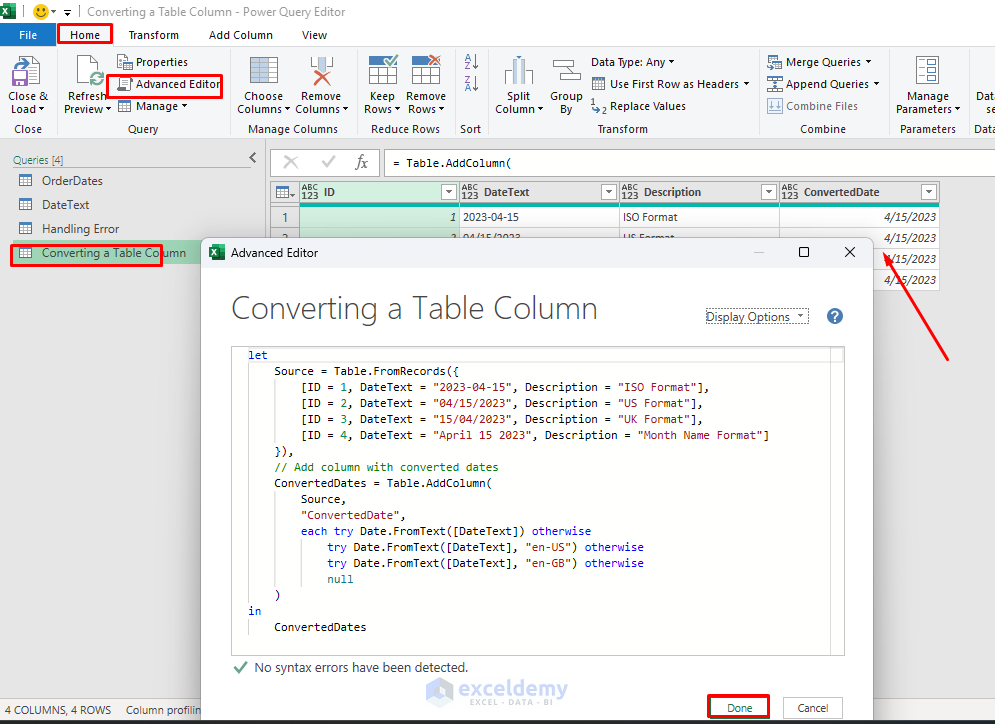Click Cancel in Advanced Editor
The width and height of the screenshot is (995, 724).
coord(812,708)
